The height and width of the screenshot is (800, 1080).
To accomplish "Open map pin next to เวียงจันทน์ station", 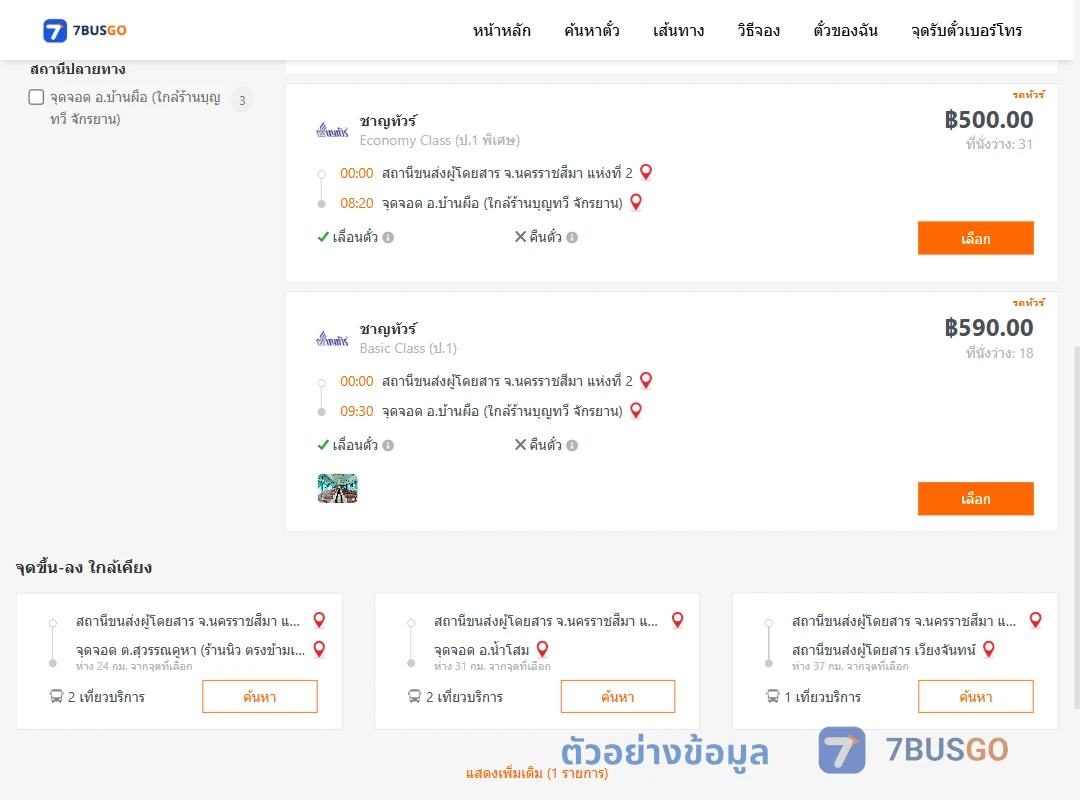I will (989, 649).
